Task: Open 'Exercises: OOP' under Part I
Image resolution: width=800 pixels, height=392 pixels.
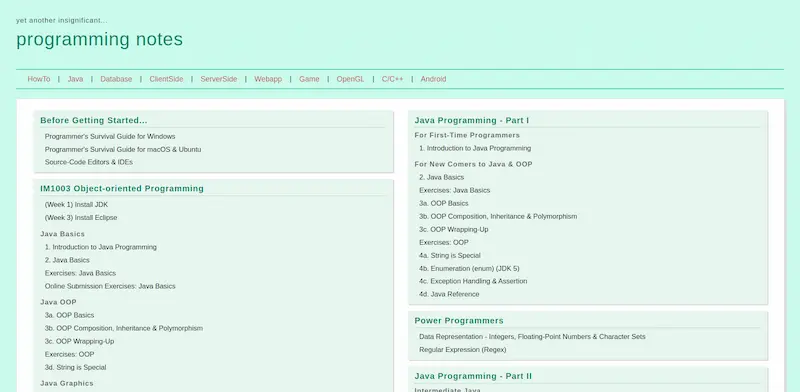Action: [x=444, y=242]
